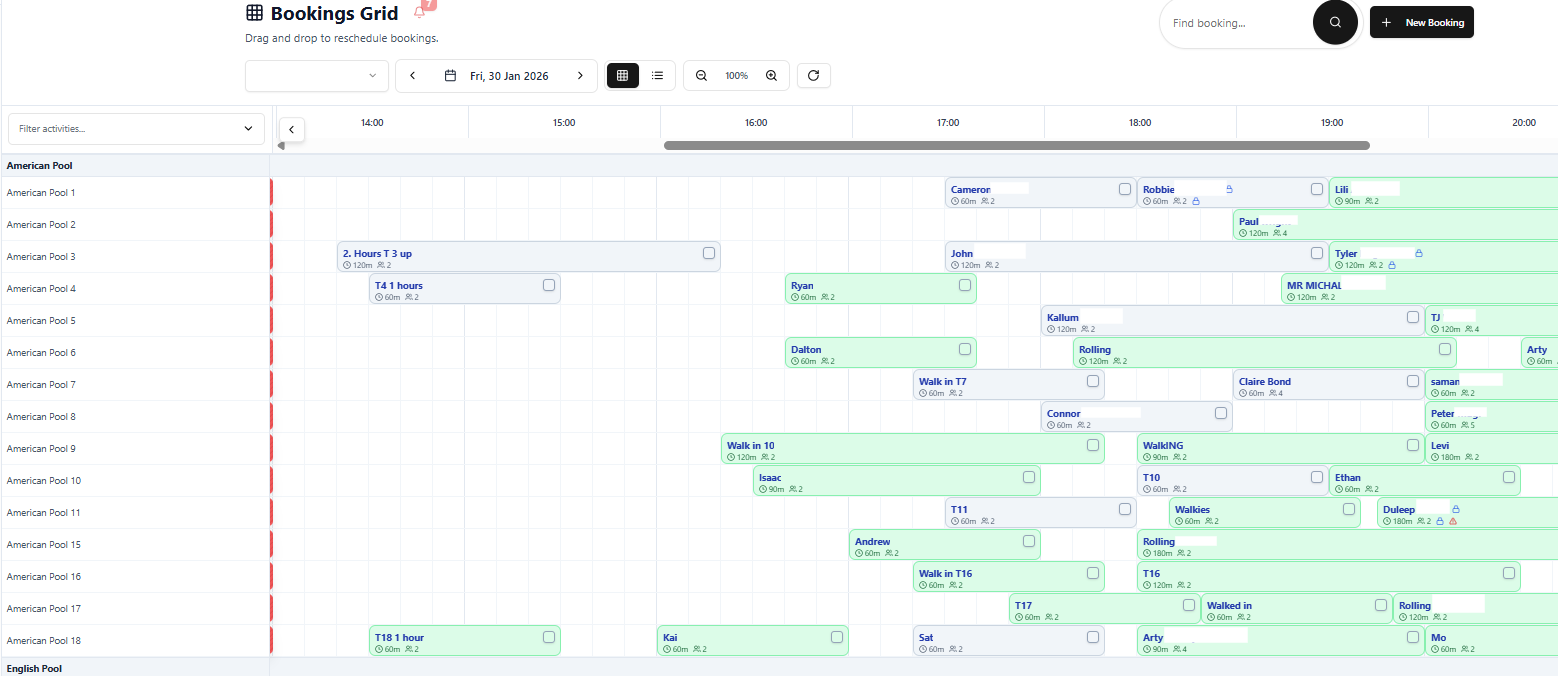Select the American Pool 18 row label
The height and width of the screenshot is (676, 1558).
pyautogui.click(x=44, y=641)
